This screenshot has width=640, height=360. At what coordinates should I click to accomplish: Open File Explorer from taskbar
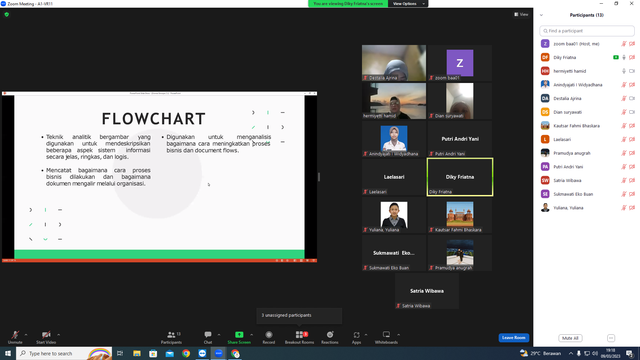point(137,353)
